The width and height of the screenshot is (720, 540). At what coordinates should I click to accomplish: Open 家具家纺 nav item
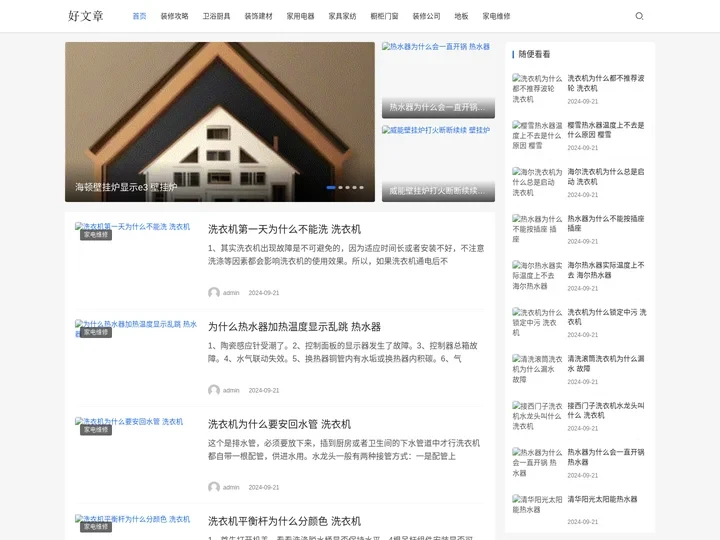[x=342, y=16]
